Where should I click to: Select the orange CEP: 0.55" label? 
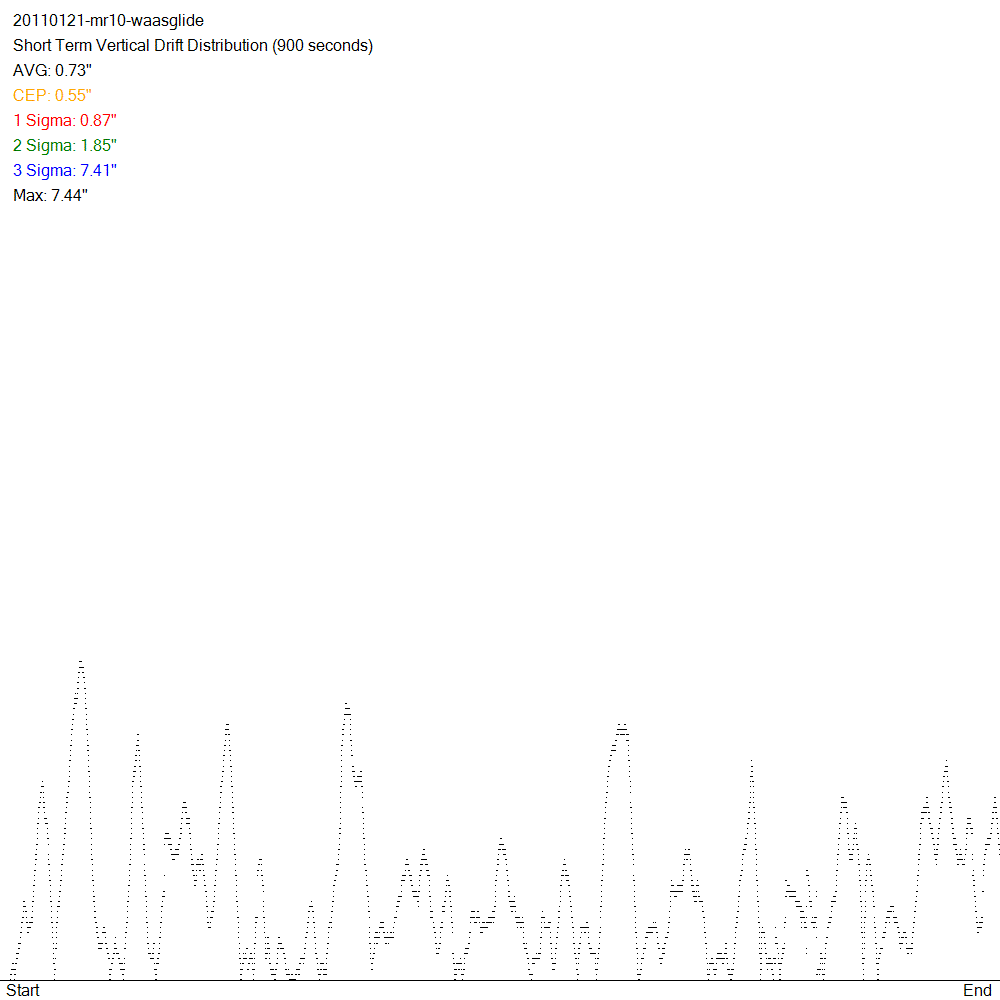[x=52, y=96]
